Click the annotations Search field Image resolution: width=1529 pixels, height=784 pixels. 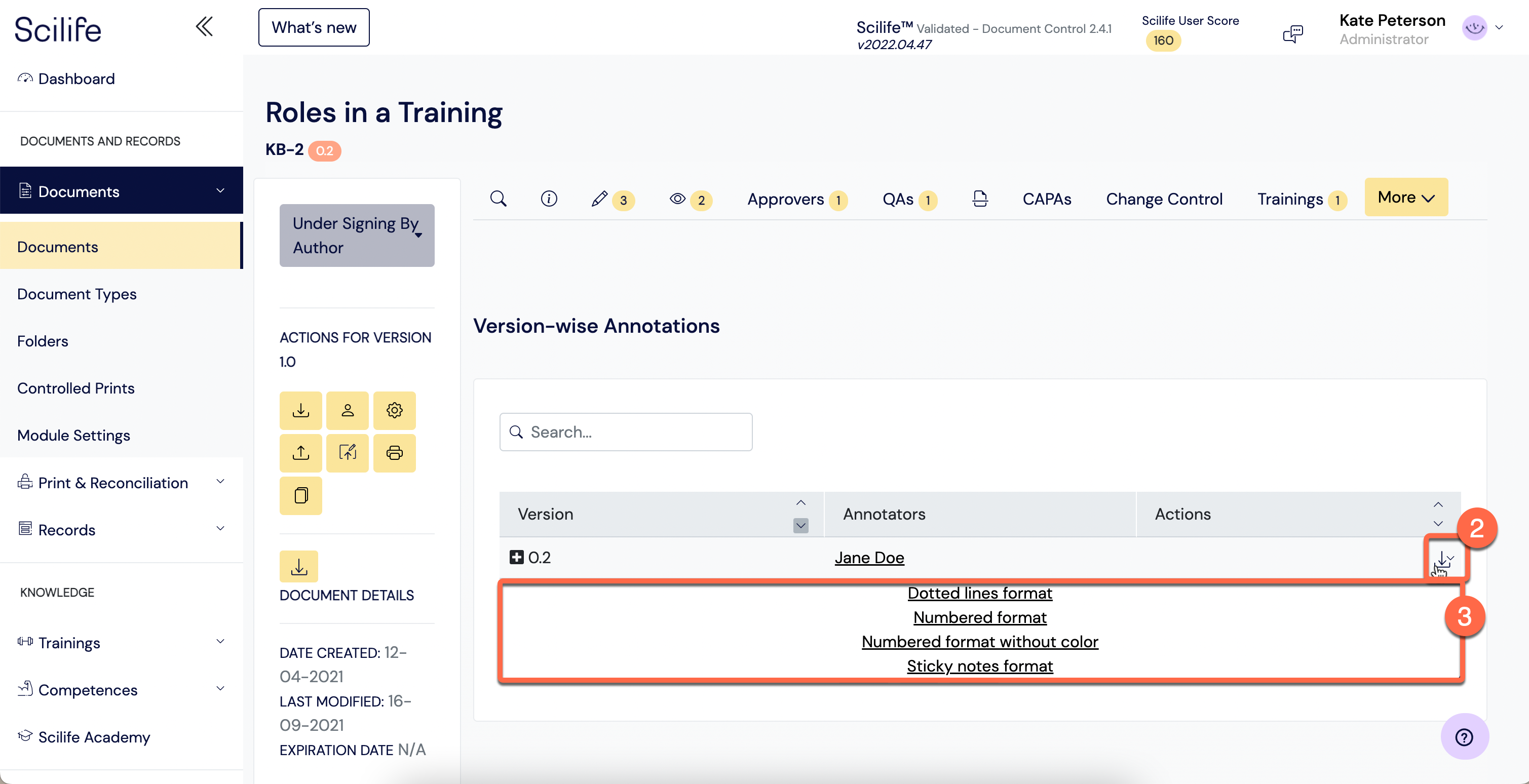[x=626, y=432]
